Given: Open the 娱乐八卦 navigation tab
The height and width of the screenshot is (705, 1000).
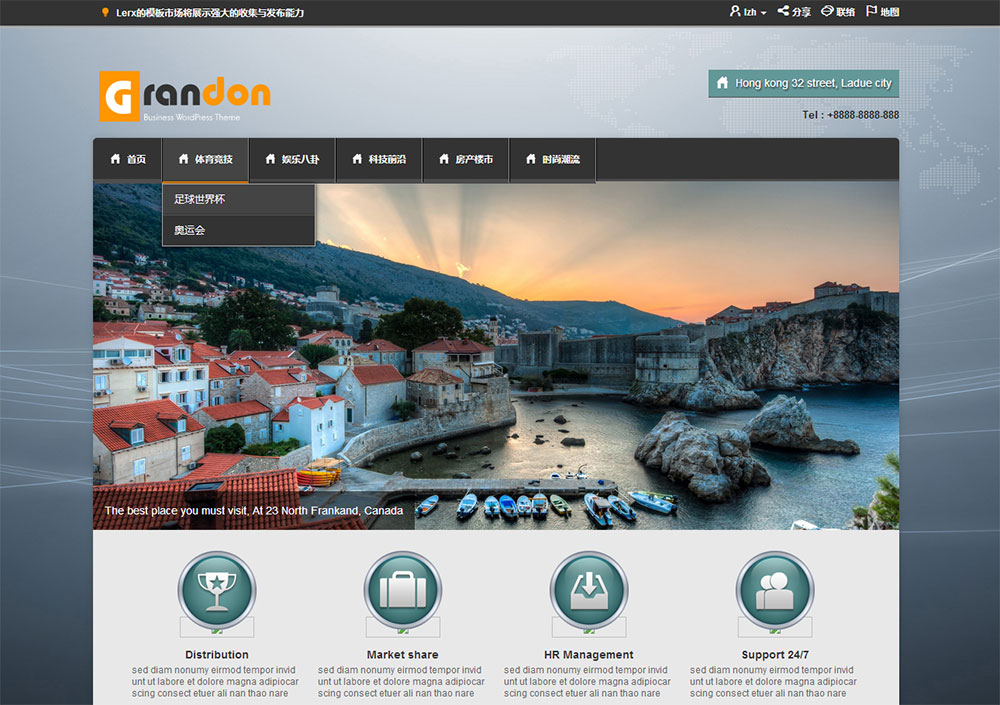Looking at the screenshot, I should point(291,160).
